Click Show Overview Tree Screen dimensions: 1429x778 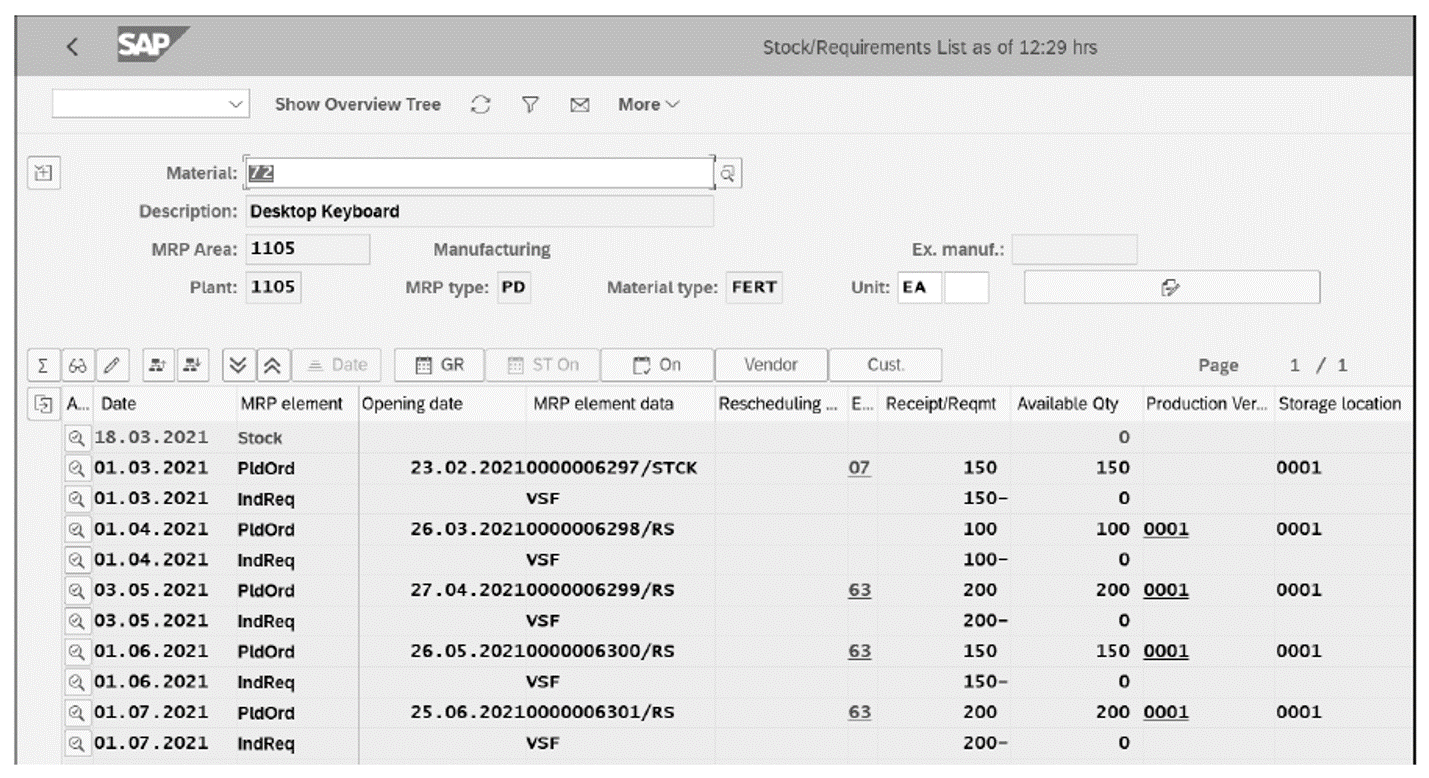click(x=357, y=104)
